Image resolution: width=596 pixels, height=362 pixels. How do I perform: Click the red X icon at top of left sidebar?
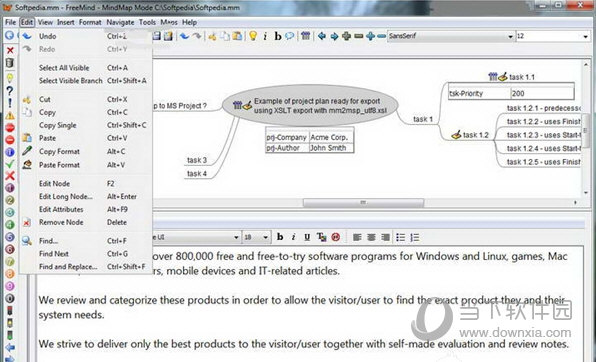coord(10,50)
